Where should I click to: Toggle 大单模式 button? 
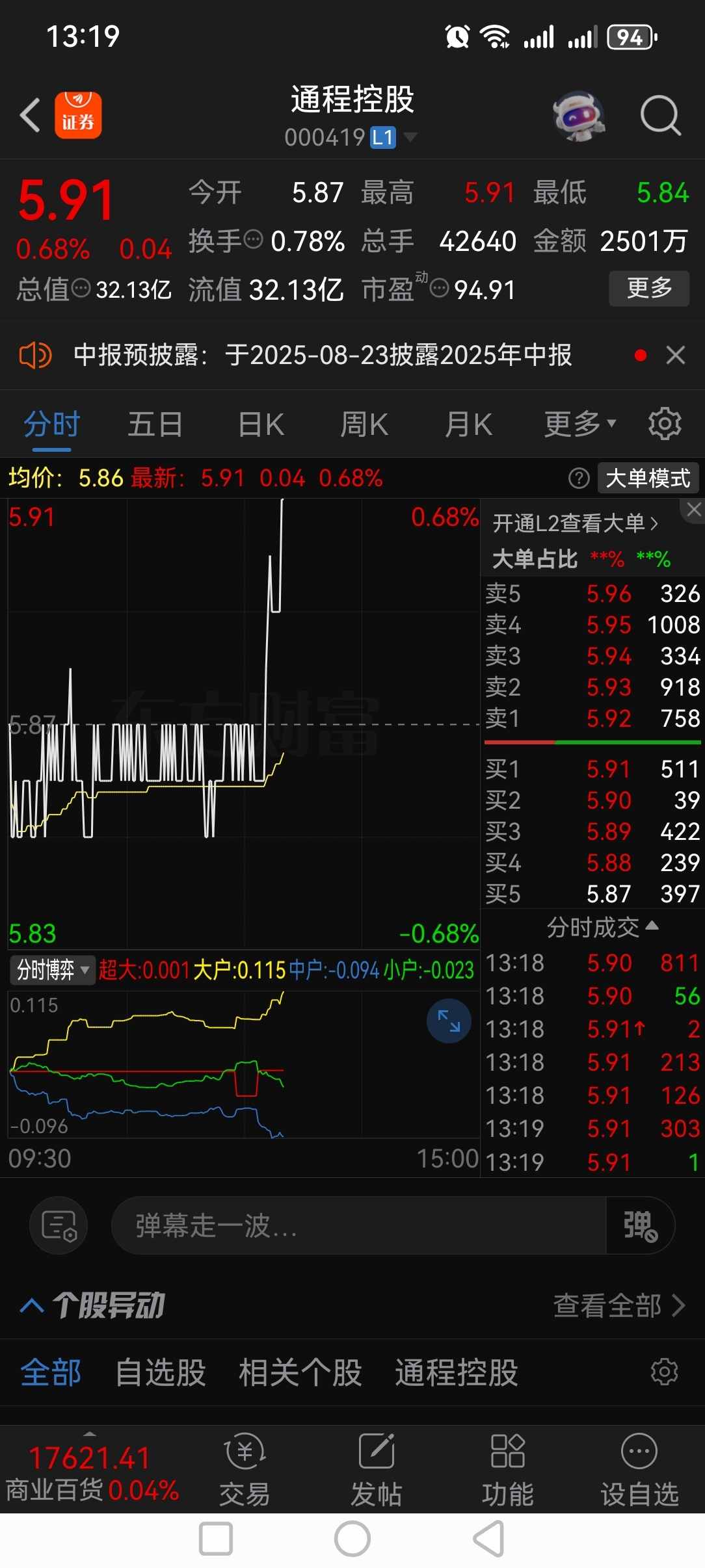[x=648, y=478]
